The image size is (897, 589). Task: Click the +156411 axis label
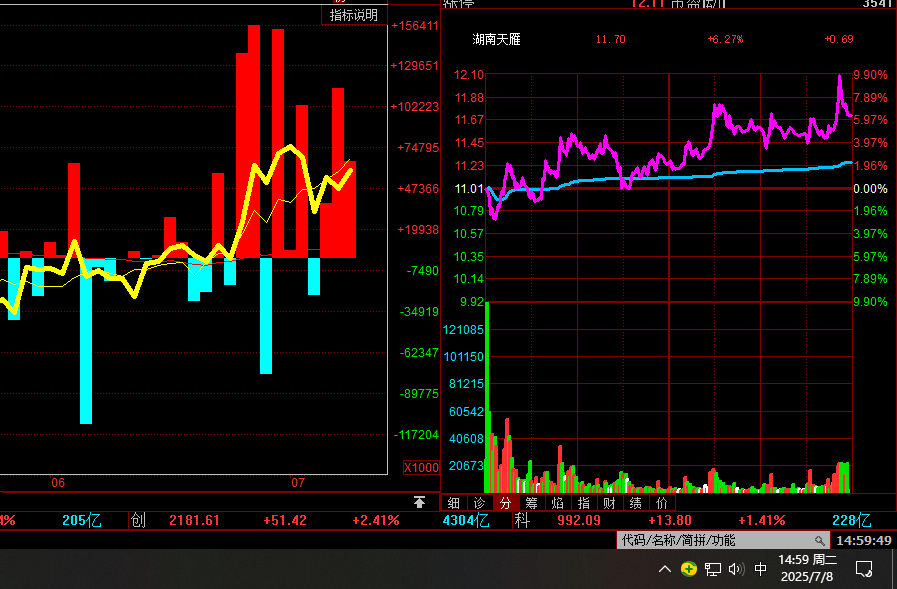[415, 26]
